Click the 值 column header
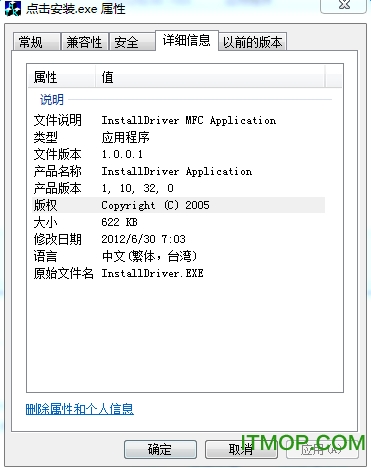This screenshot has height=468, width=371. [210, 77]
